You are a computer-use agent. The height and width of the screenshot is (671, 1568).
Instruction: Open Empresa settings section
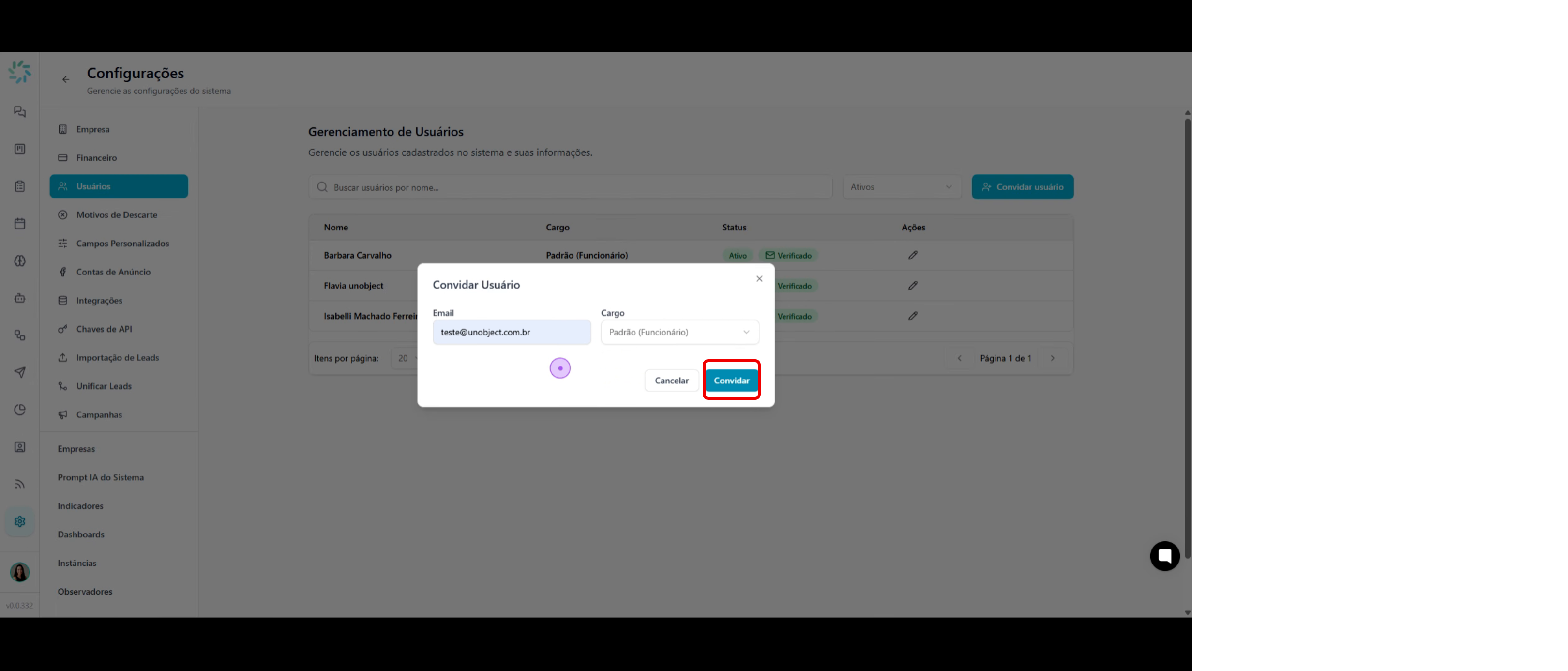pyautogui.click(x=119, y=128)
